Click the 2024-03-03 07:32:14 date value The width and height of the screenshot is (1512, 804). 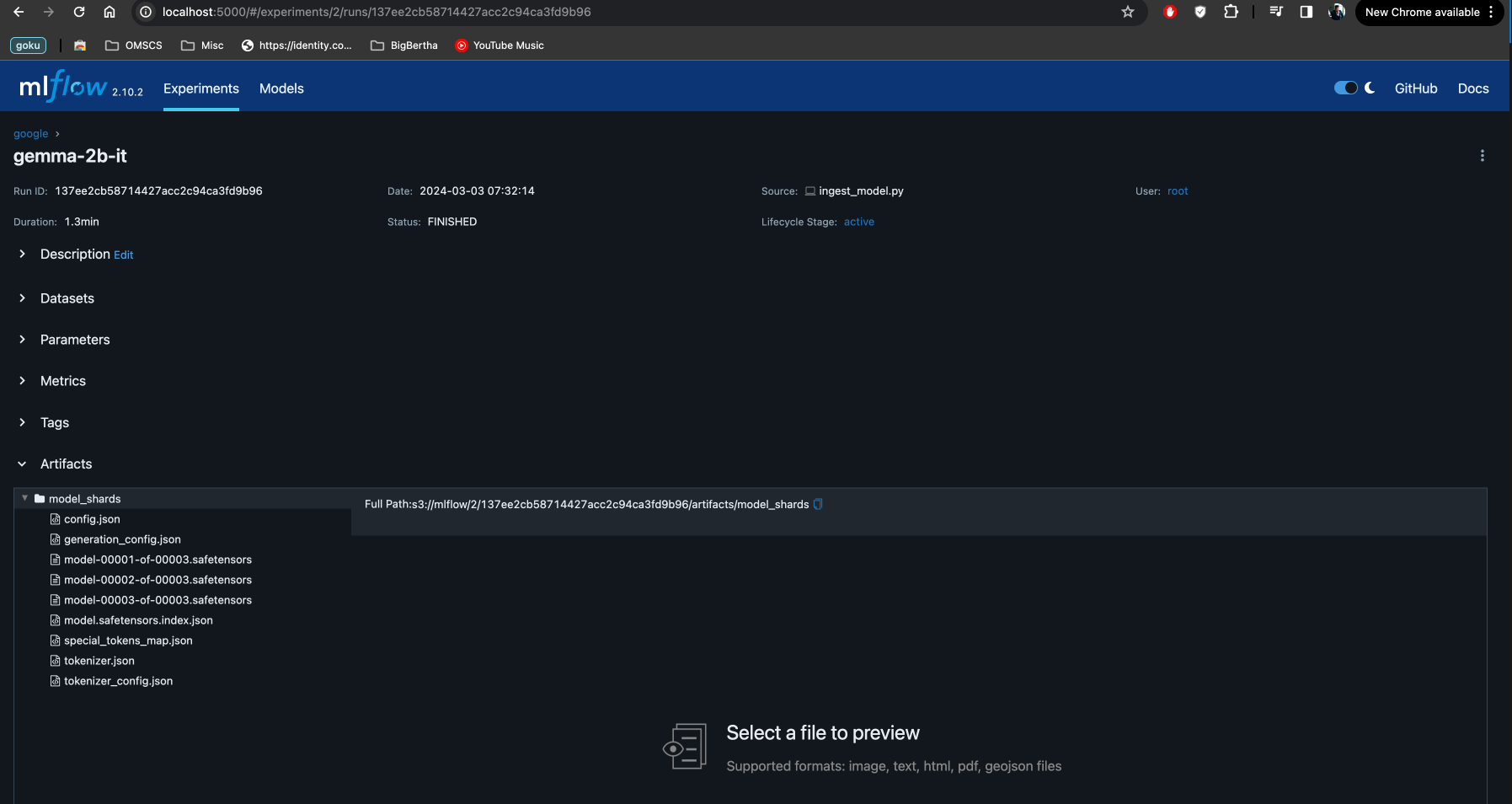477,191
